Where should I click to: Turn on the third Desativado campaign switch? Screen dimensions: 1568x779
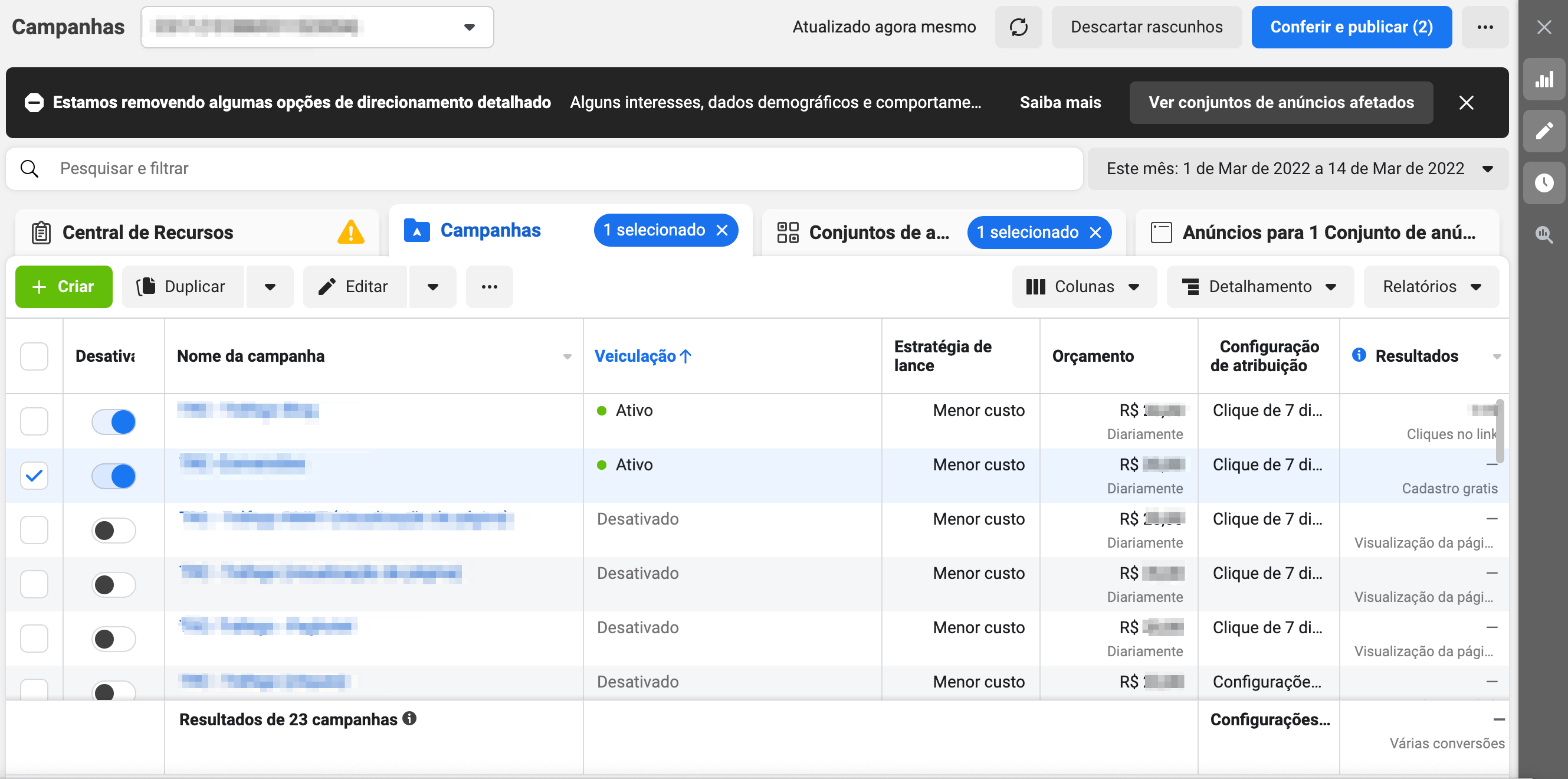pyautogui.click(x=114, y=639)
